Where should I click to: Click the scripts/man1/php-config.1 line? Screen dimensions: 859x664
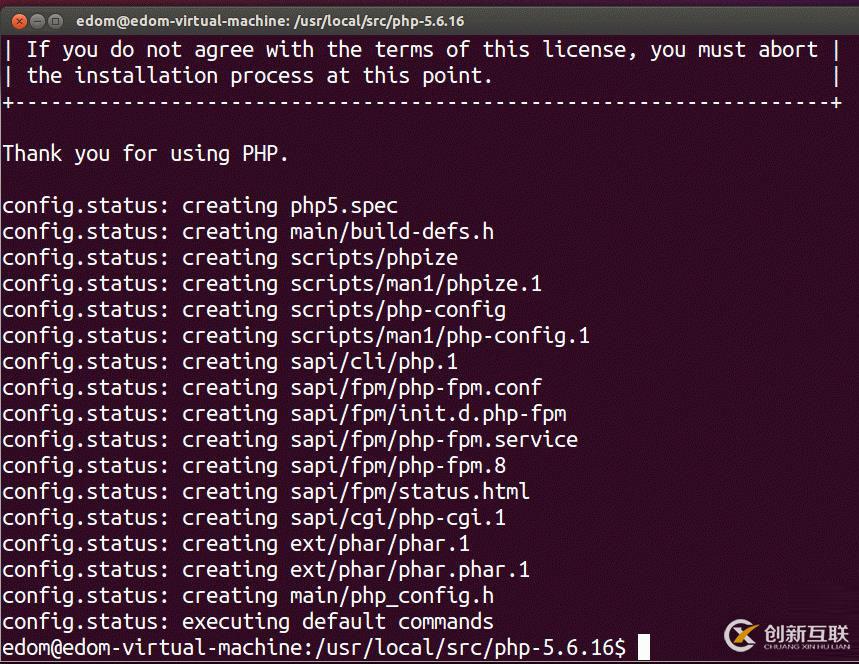coord(296,336)
